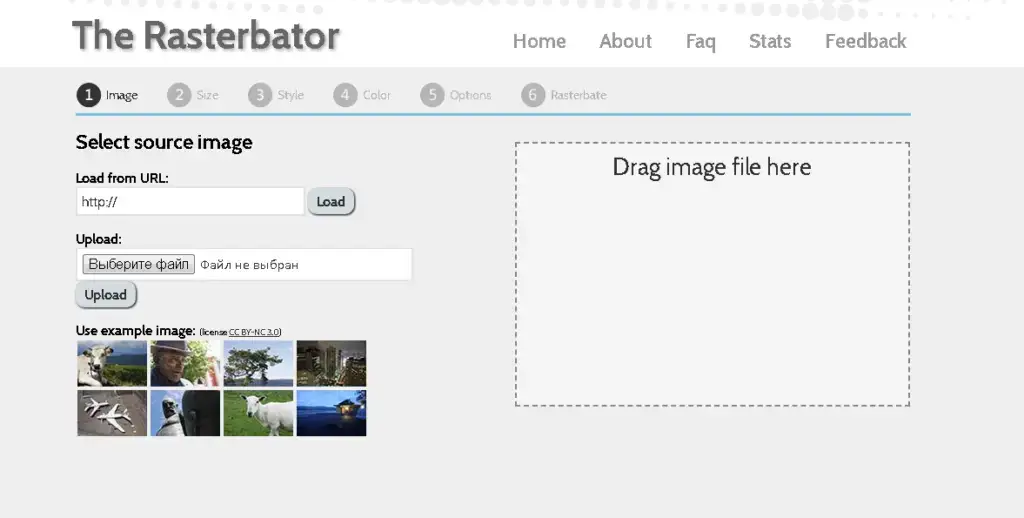Open the Home menu item
Viewport: 1024px width, 518px height.
coord(539,41)
